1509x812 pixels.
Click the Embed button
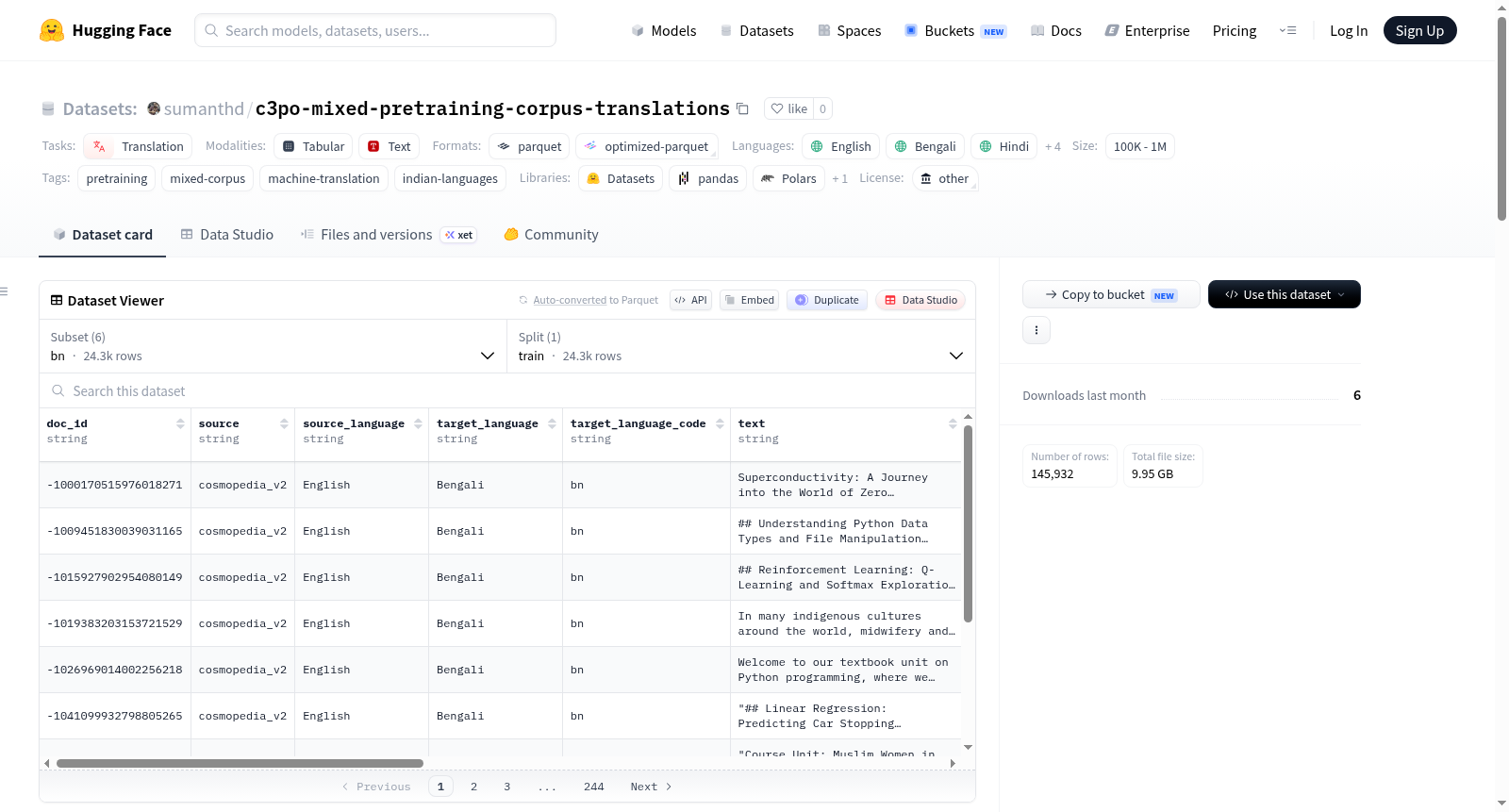[749, 300]
